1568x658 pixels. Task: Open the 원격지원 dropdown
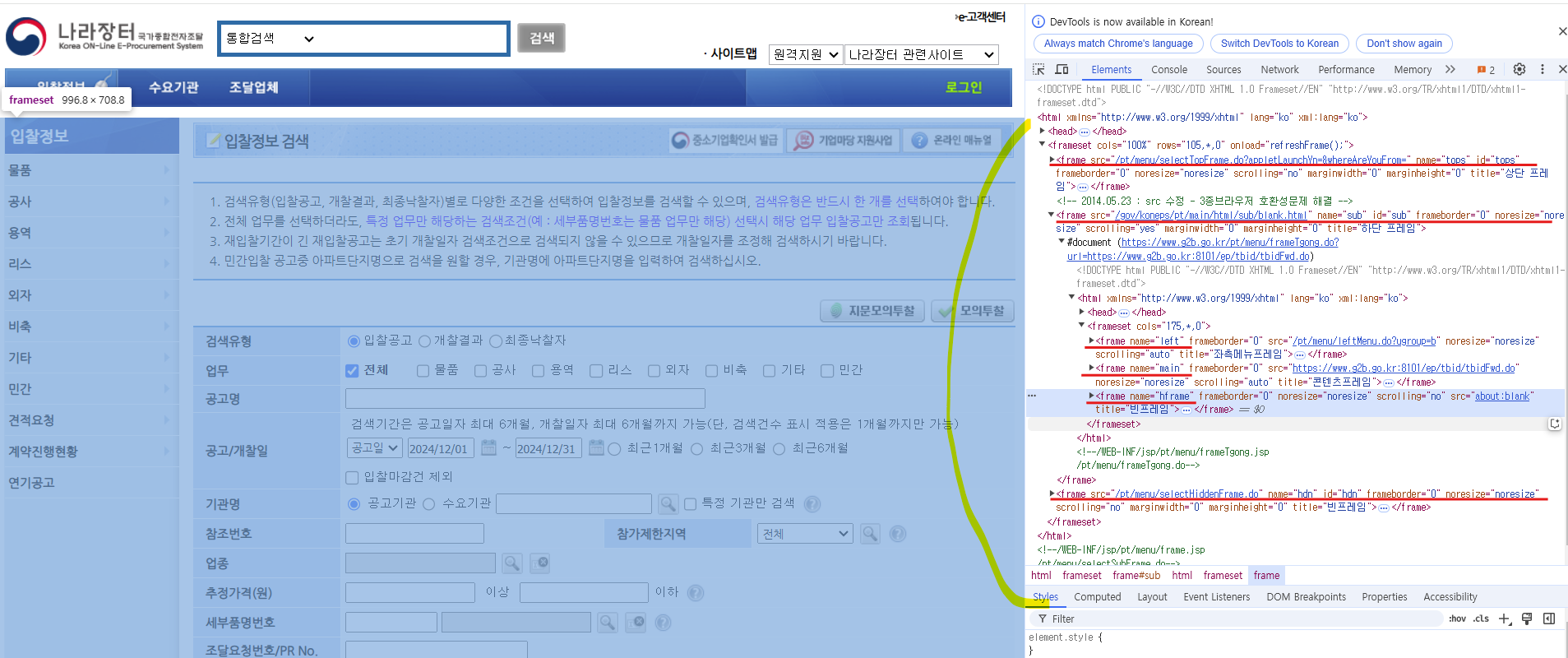(x=806, y=54)
